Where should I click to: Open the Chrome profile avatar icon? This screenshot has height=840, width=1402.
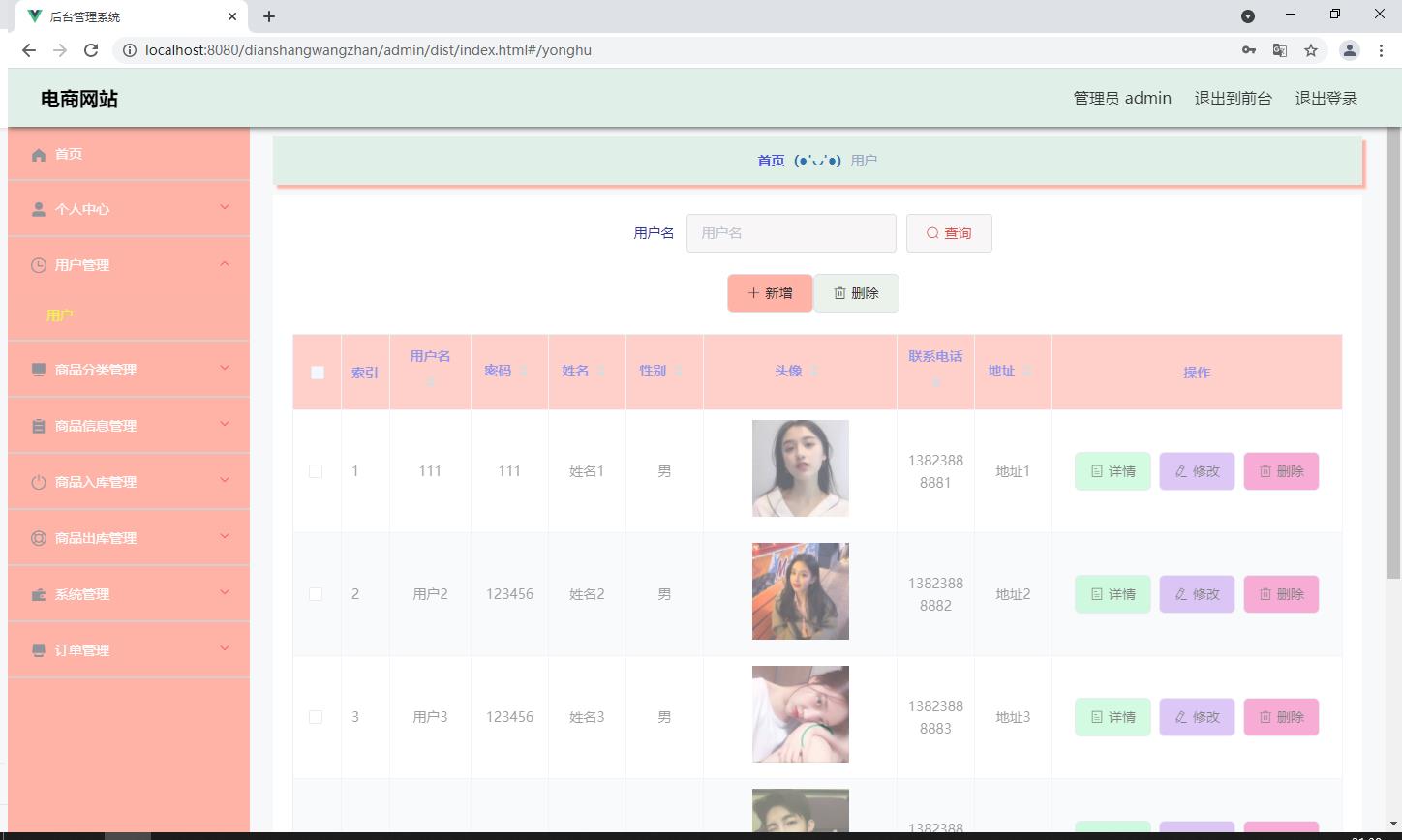(1350, 50)
